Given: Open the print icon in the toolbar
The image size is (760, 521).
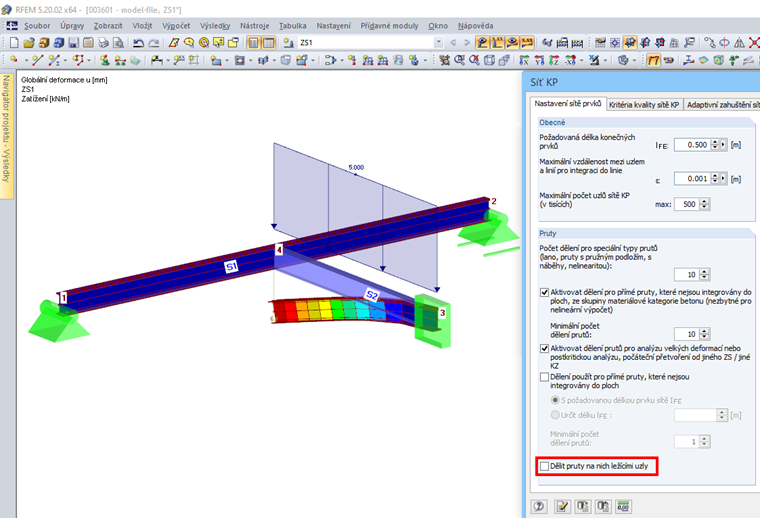Looking at the screenshot, I should pyautogui.click(x=103, y=43).
